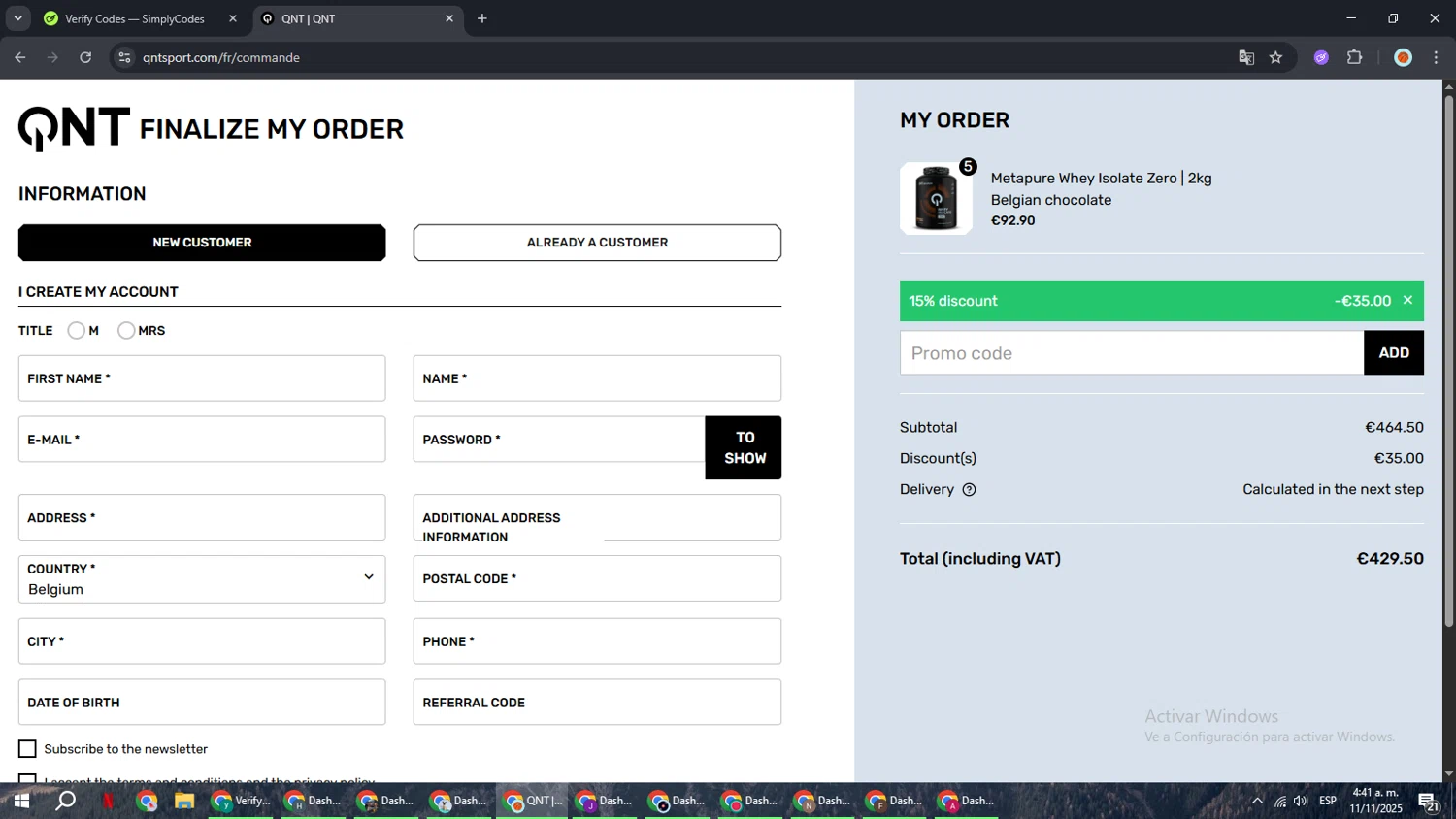Click the browser forward arrow

coord(52,57)
